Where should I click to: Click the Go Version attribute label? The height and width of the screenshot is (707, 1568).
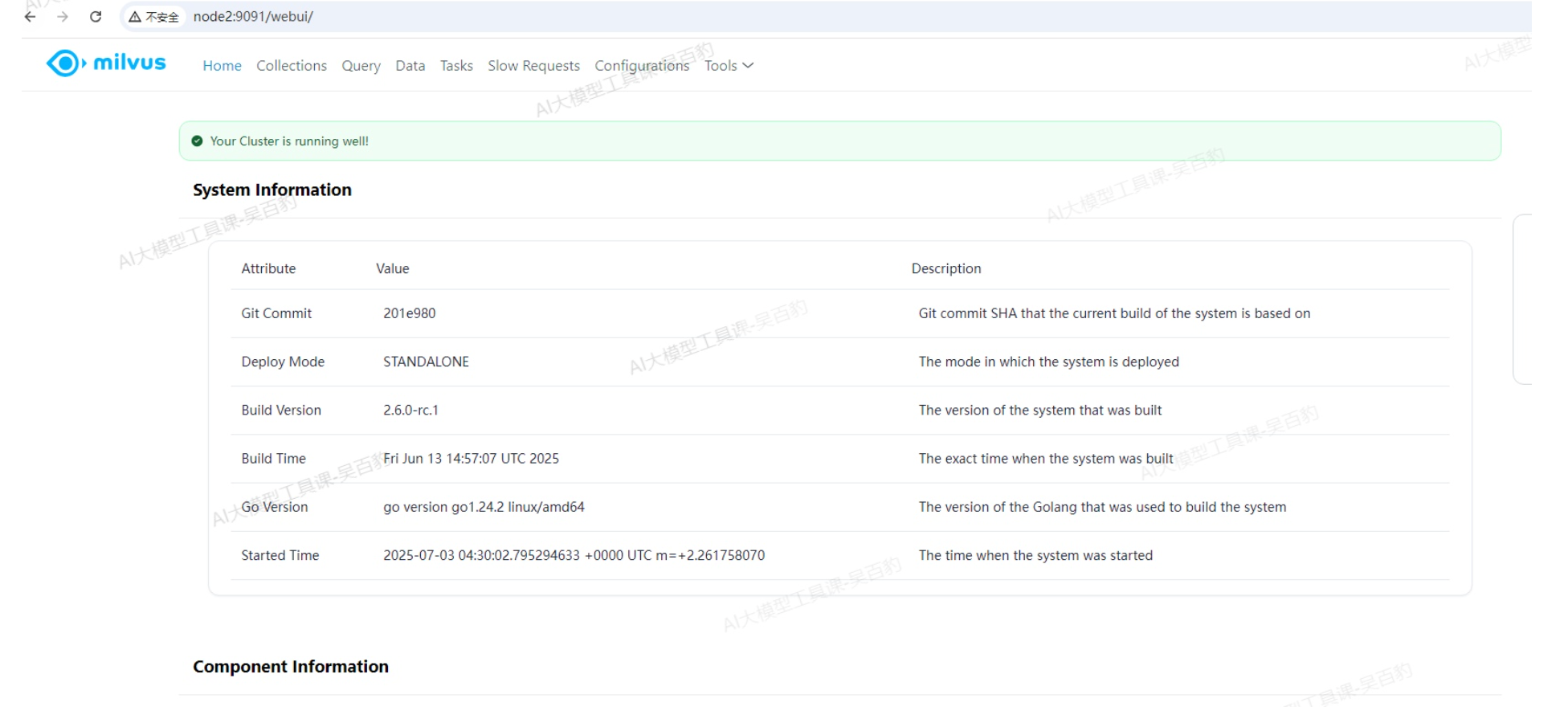275,507
